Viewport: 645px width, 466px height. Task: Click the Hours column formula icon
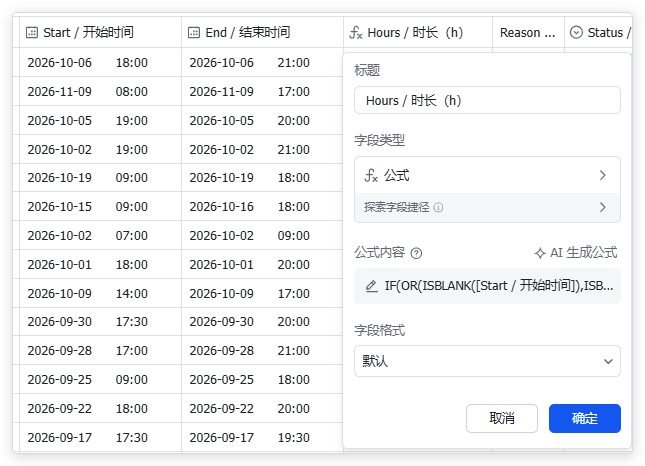[355, 32]
